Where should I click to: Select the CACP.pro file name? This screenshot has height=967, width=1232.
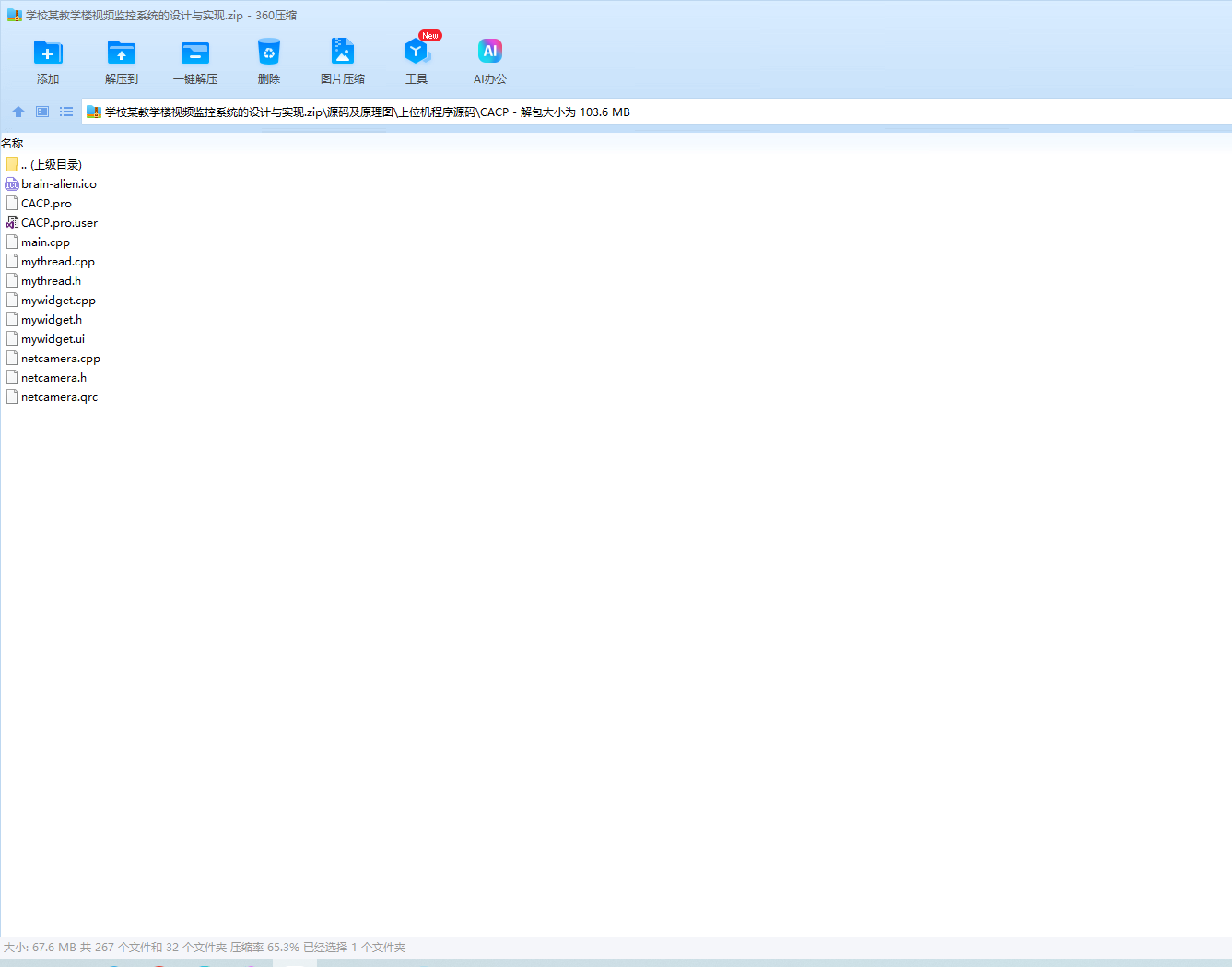[46, 204]
